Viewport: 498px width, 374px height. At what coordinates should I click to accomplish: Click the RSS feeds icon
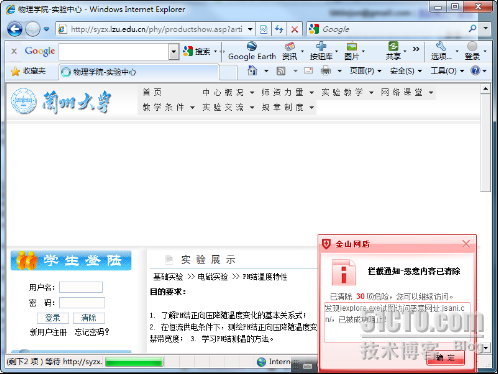[x=281, y=71]
